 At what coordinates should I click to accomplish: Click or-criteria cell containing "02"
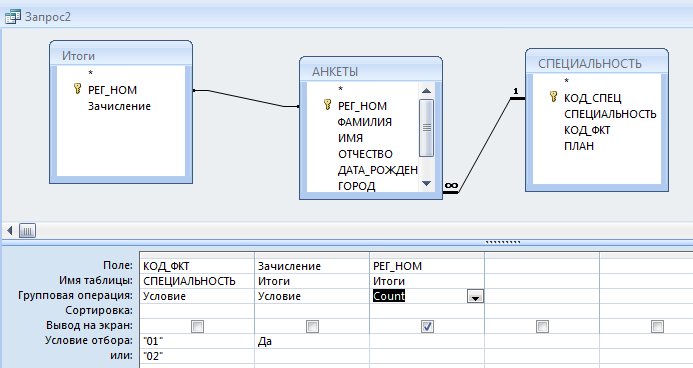197,356
